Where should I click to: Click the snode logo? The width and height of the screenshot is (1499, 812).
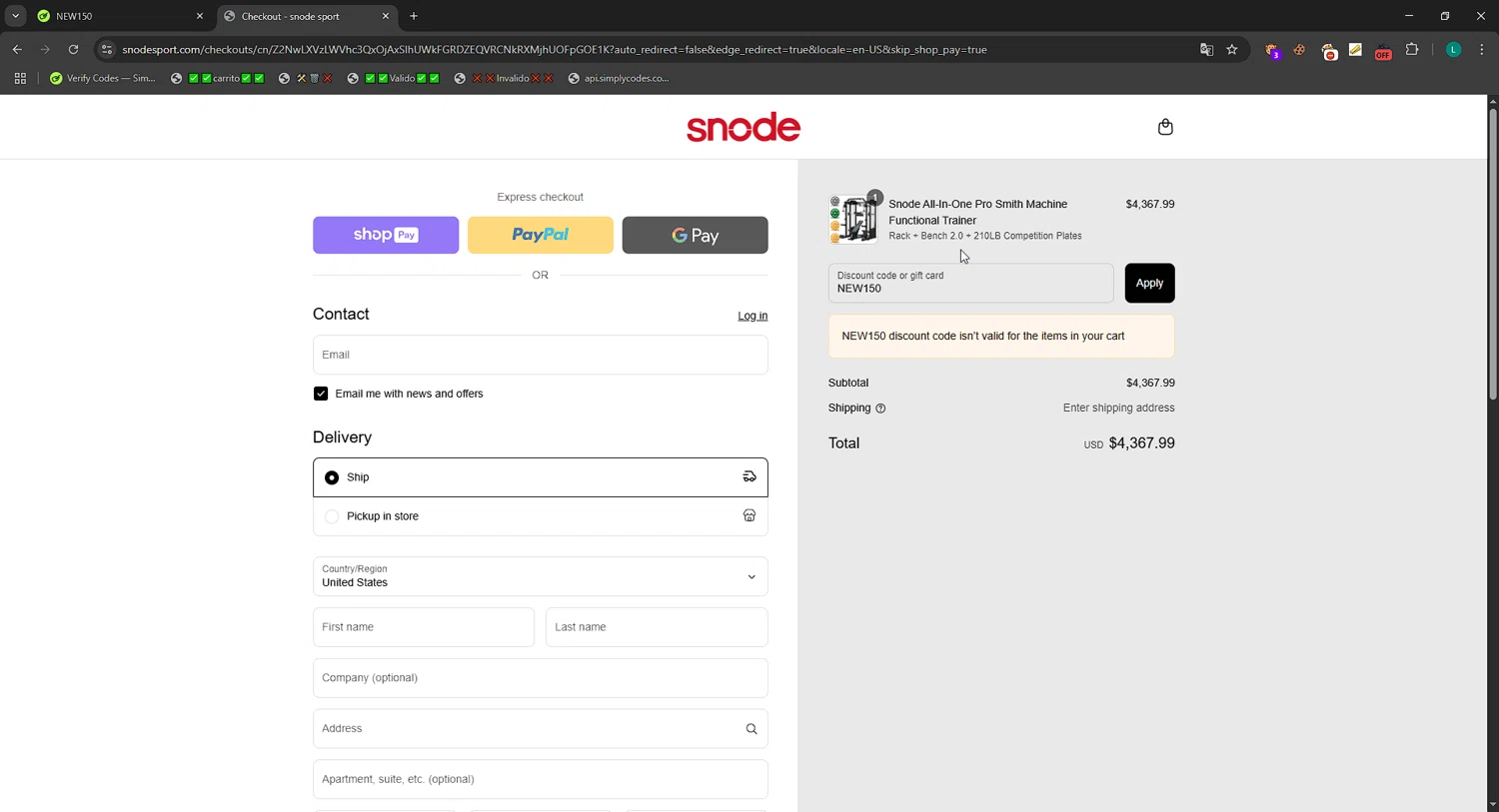coord(744,127)
